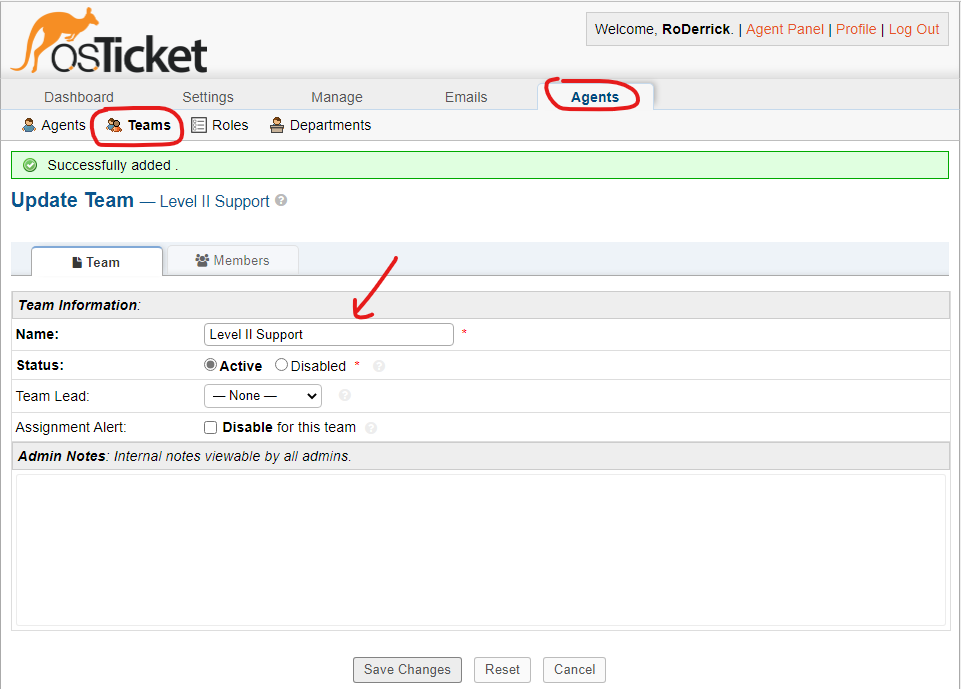Click the Log Out link
Screen dimensions: 961x689
(914, 29)
